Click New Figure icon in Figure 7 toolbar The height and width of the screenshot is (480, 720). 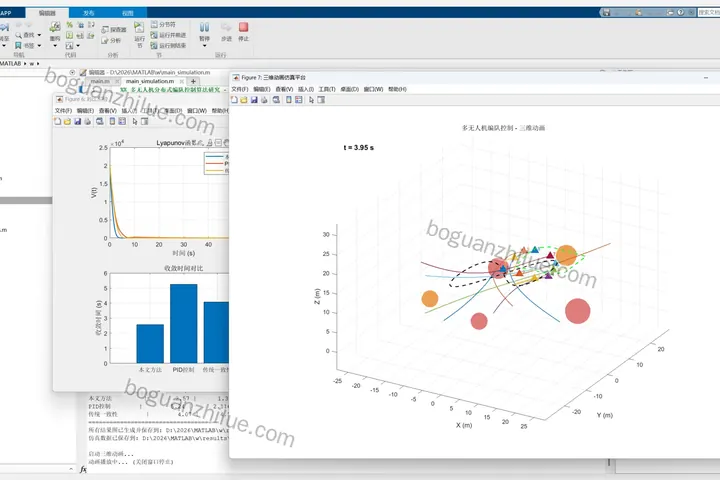(x=234, y=100)
